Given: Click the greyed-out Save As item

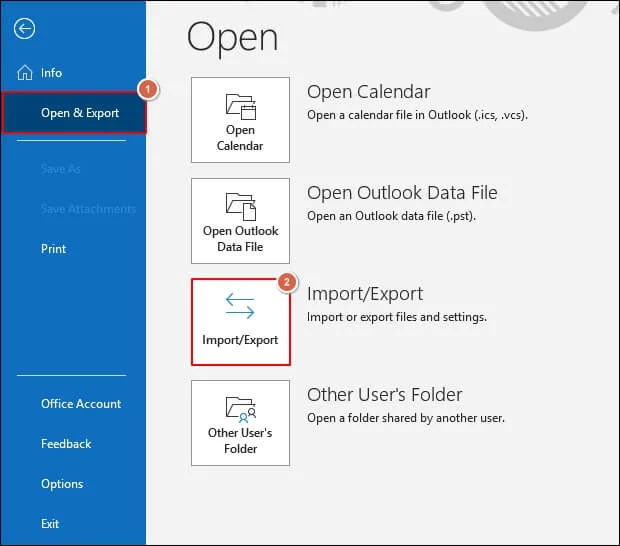Looking at the screenshot, I should tap(60, 169).
